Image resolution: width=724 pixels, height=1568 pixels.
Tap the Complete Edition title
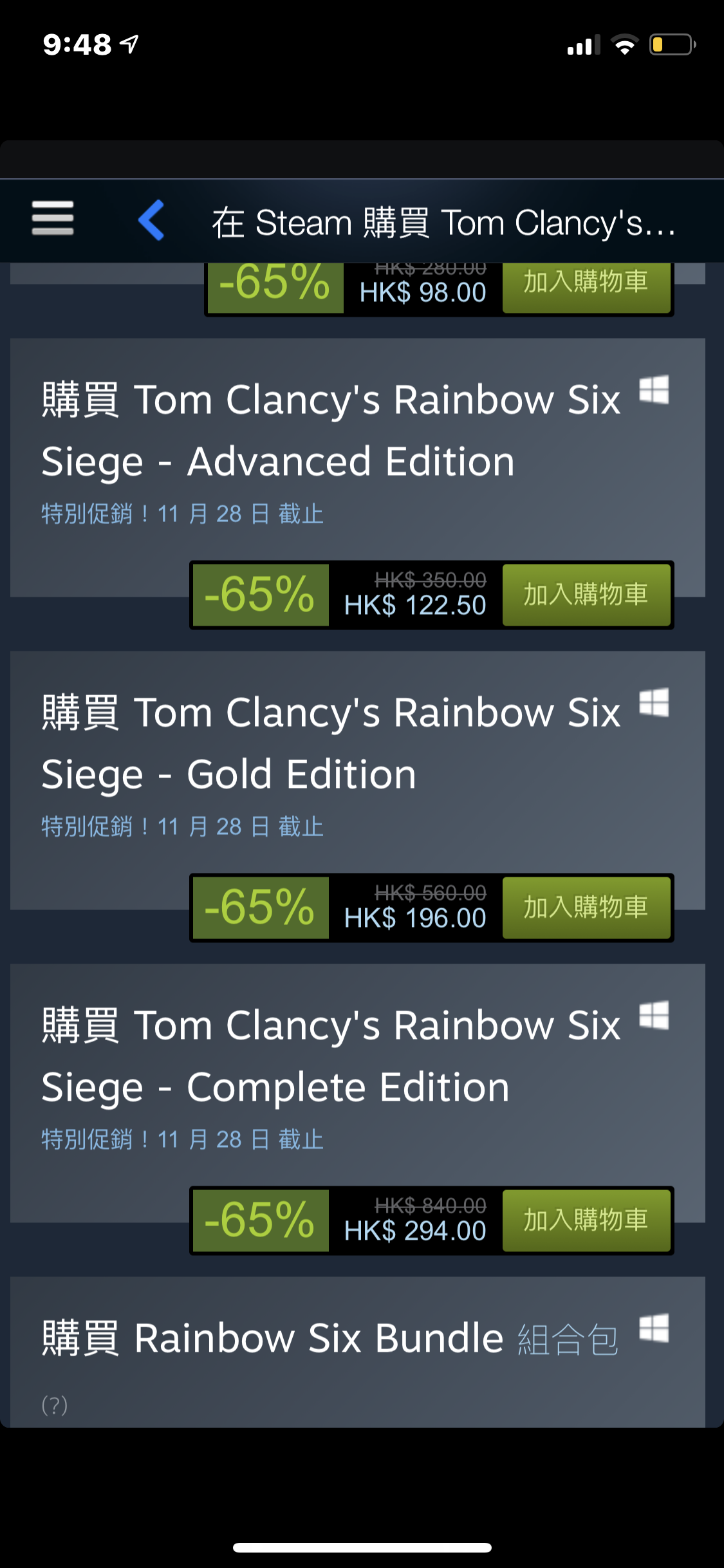tap(331, 1056)
